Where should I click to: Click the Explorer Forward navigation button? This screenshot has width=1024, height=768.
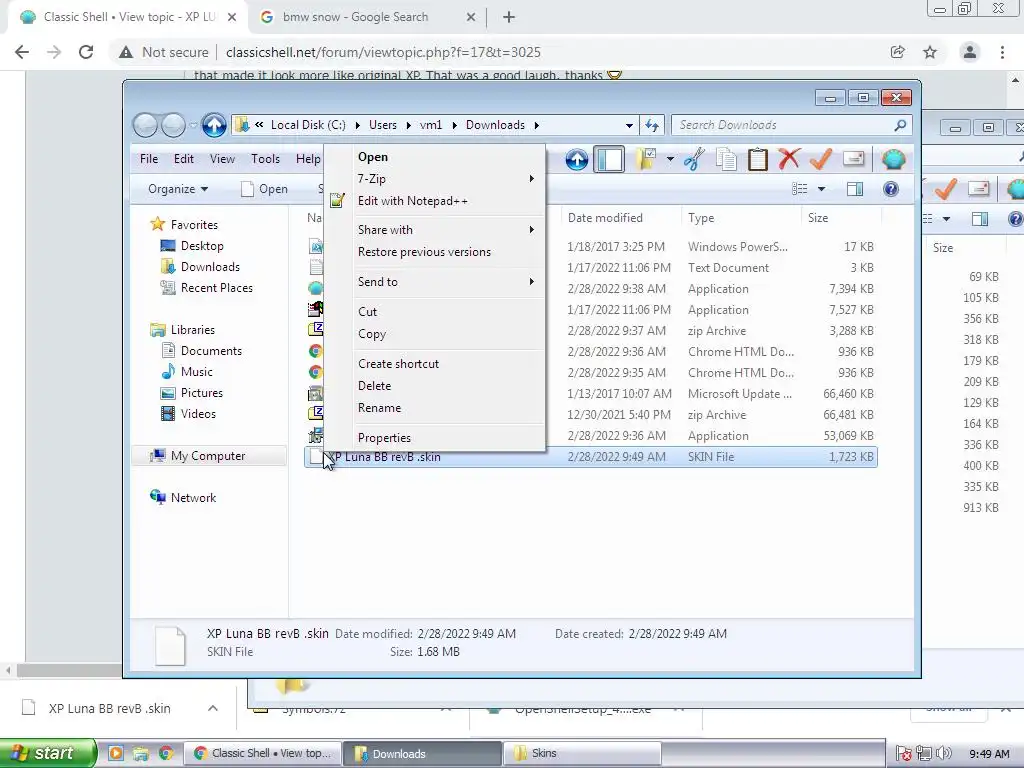tap(172, 125)
